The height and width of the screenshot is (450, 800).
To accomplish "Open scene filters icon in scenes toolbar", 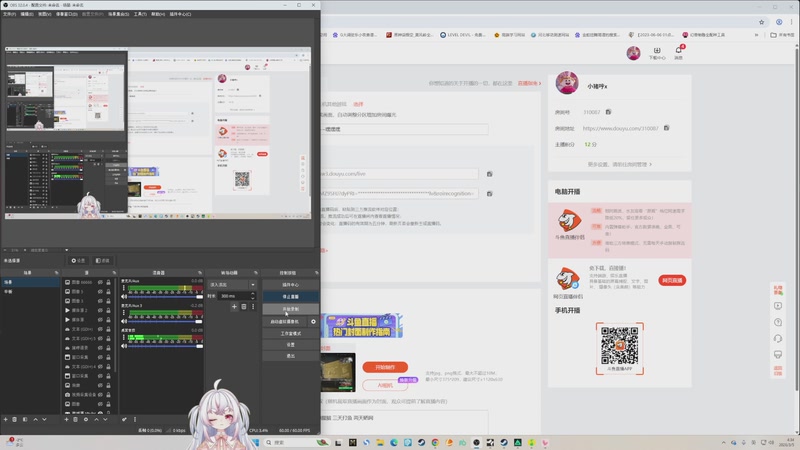I will [x=25, y=419].
